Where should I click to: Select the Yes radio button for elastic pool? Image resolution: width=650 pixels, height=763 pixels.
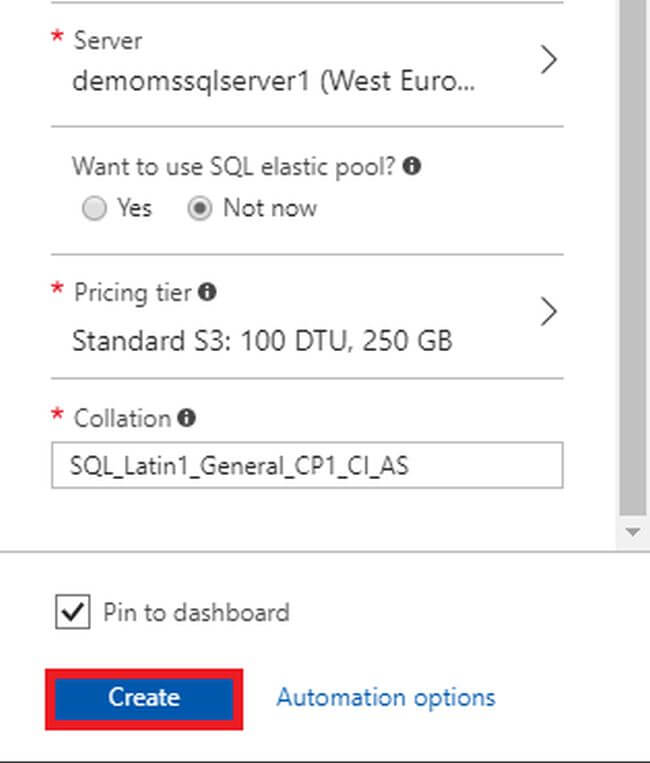[95, 209]
